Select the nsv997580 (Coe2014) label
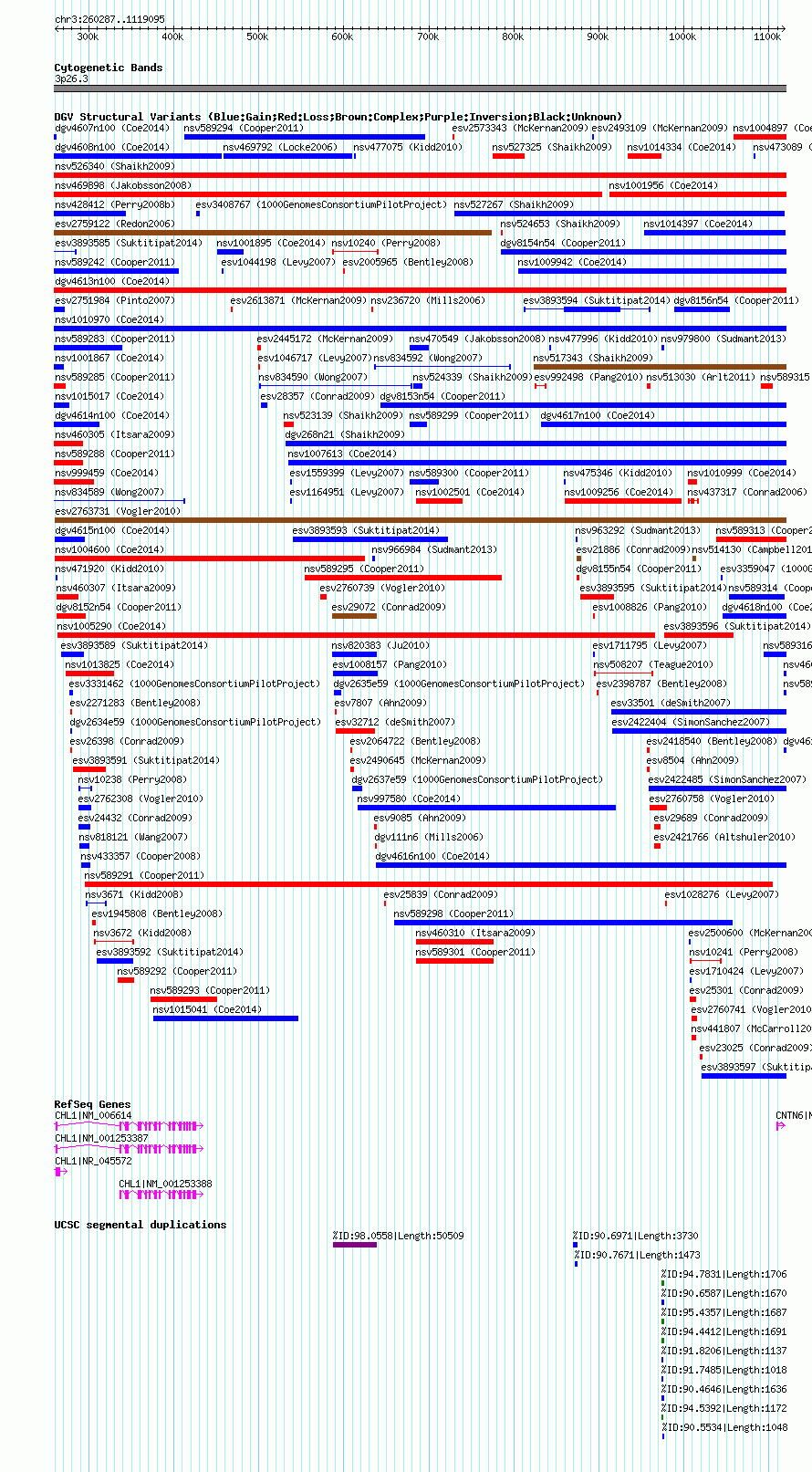812x1472 pixels. [x=410, y=799]
